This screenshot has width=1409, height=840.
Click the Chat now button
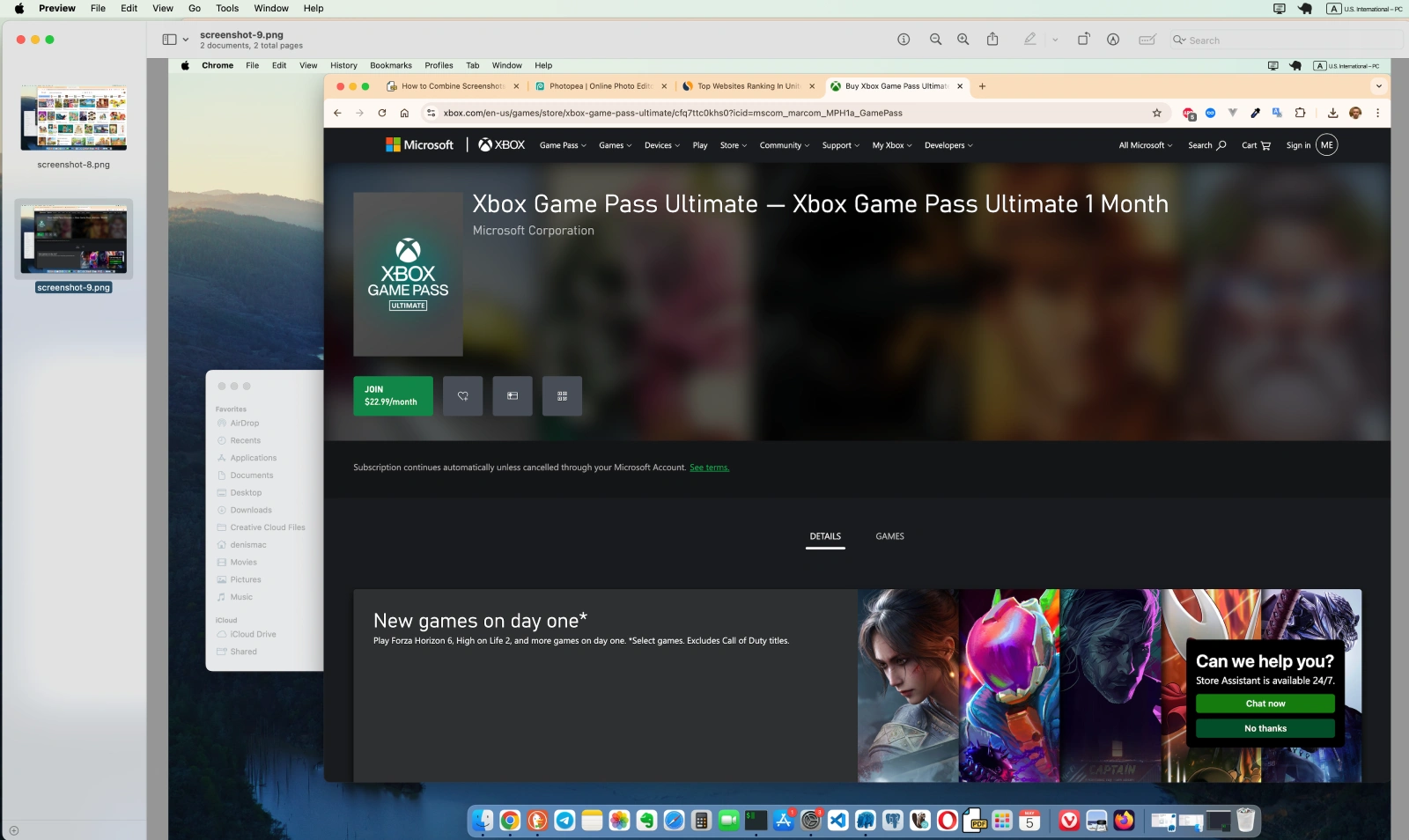pyautogui.click(x=1265, y=704)
